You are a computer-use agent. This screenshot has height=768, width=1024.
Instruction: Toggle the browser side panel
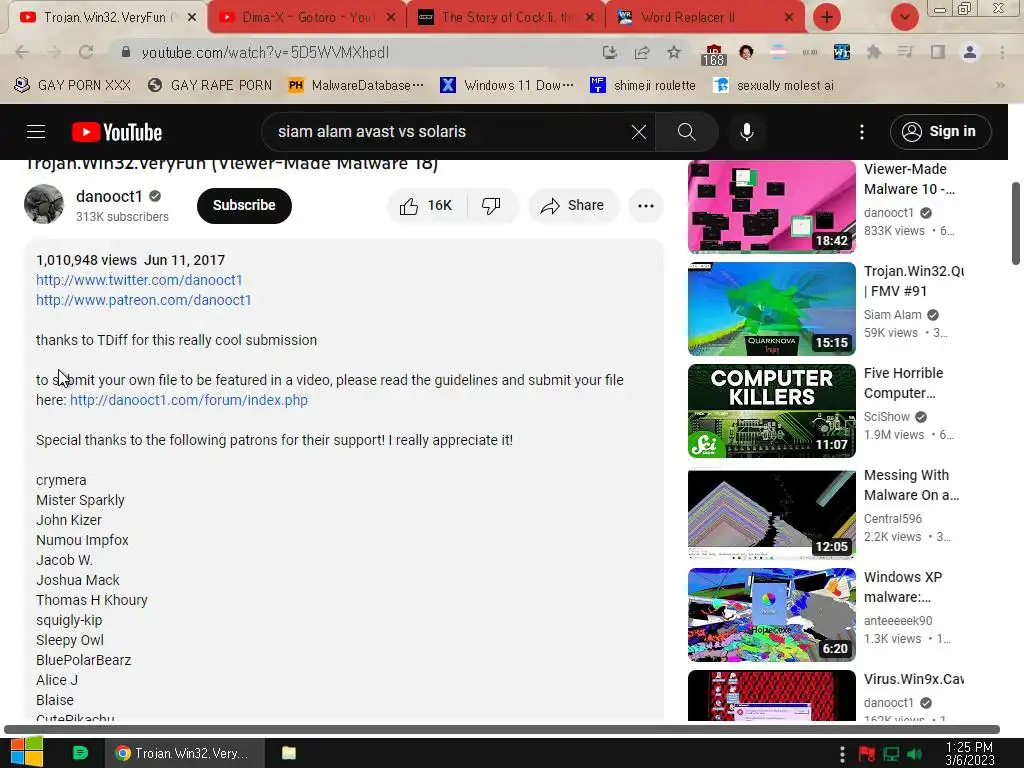(x=938, y=52)
